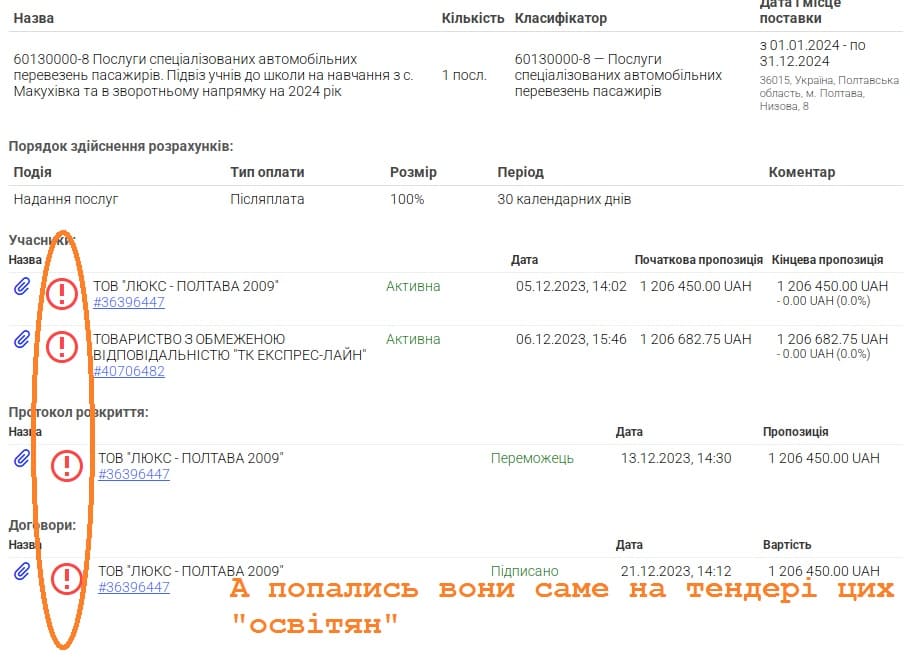Click the Підписано contract status

(x=524, y=571)
